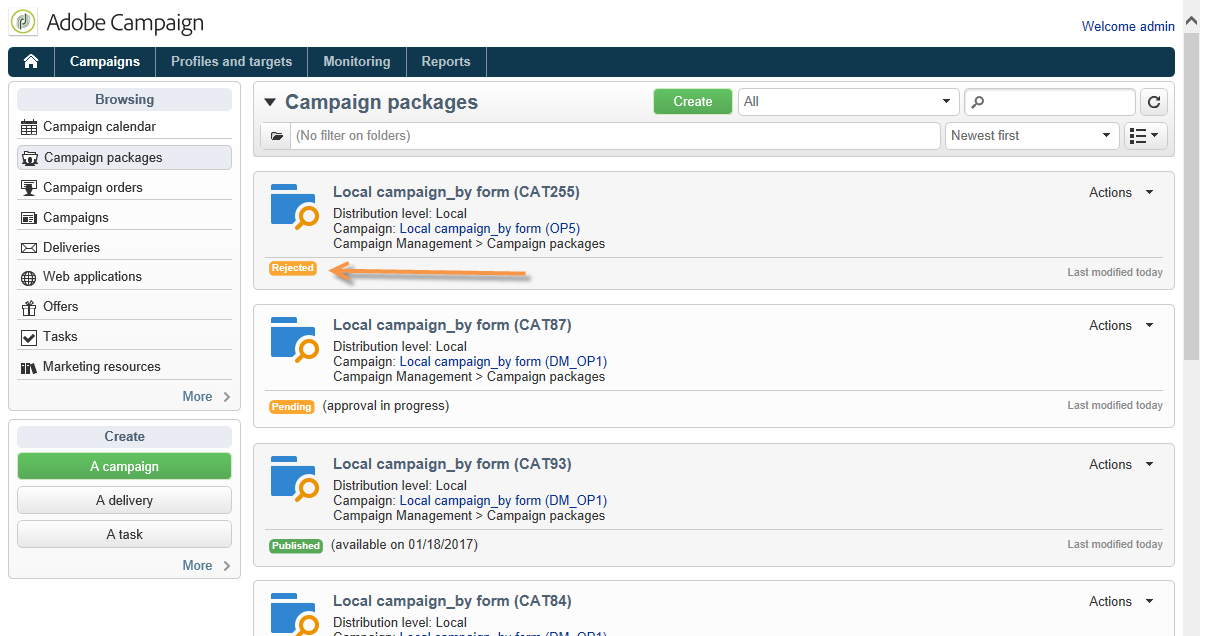Click package icon for CAT87
The width and height of the screenshot is (1210, 636).
tap(295, 340)
